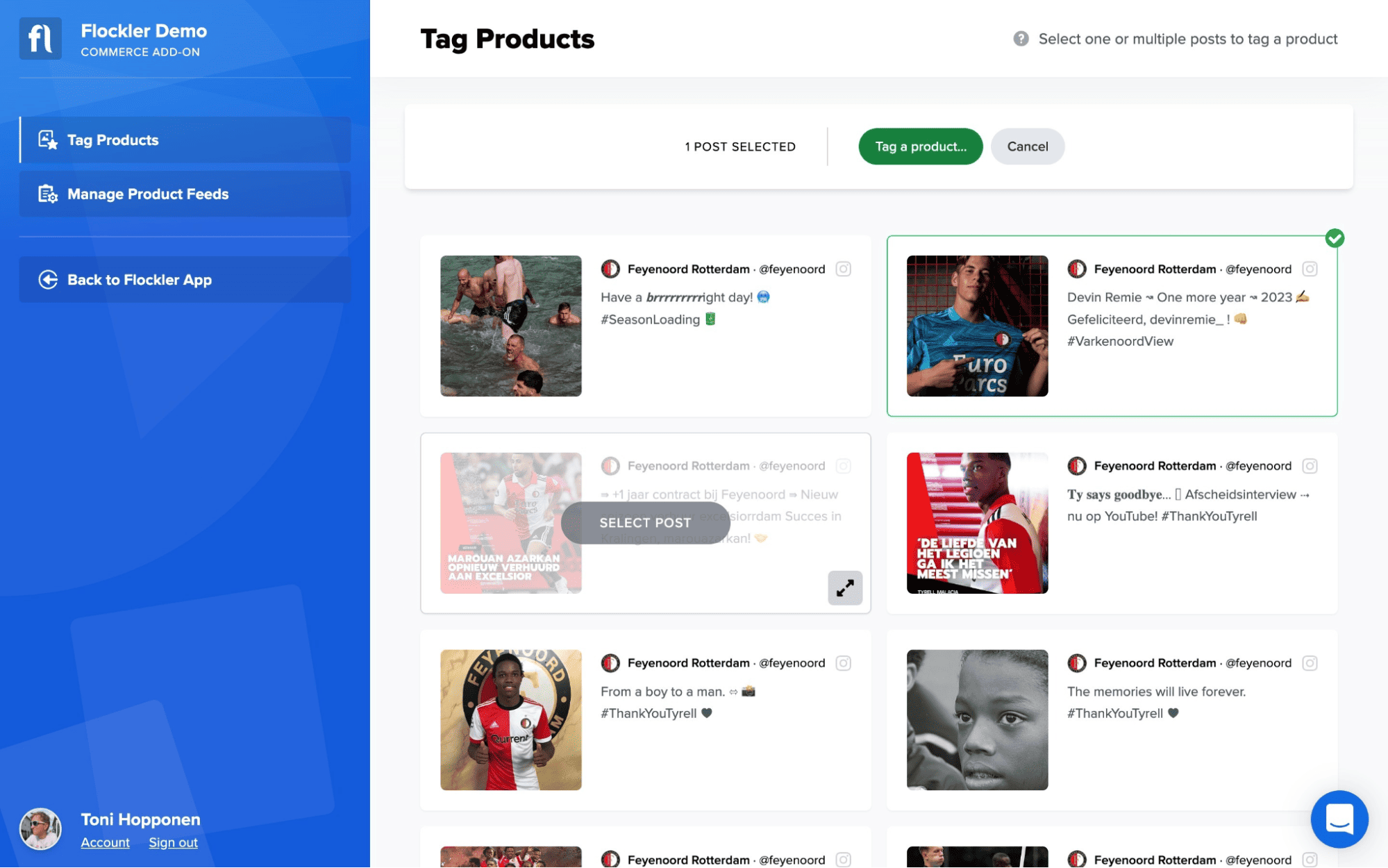Deselect the Devin Remie post green checkmark
Image resolution: width=1388 pixels, height=868 pixels.
[x=1335, y=238]
